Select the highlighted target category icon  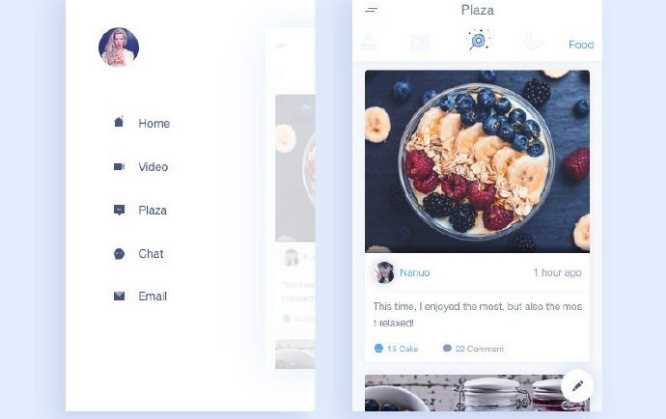tap(479, 41)
